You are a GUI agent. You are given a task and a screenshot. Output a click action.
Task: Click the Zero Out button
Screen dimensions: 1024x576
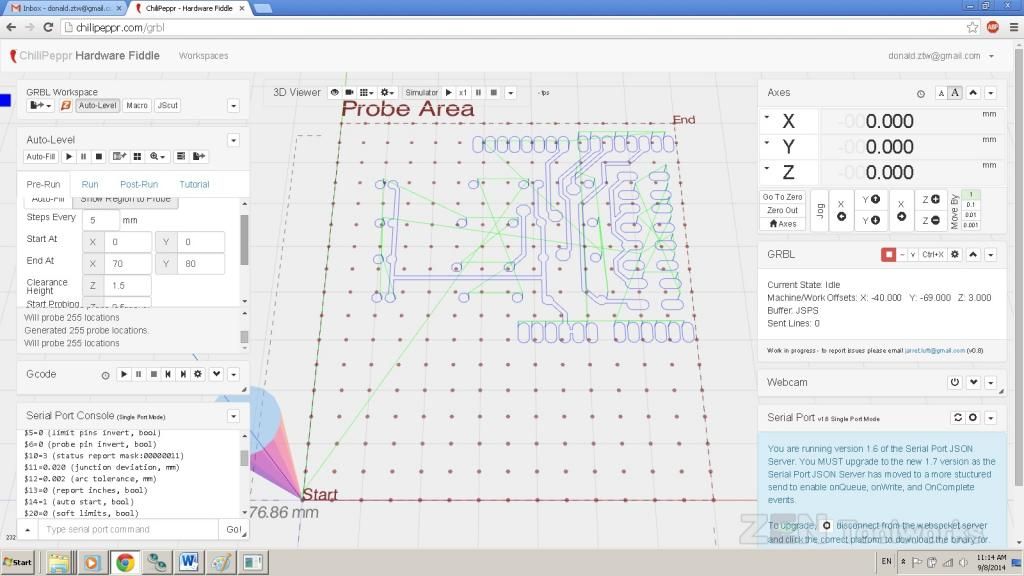[782, 210]
